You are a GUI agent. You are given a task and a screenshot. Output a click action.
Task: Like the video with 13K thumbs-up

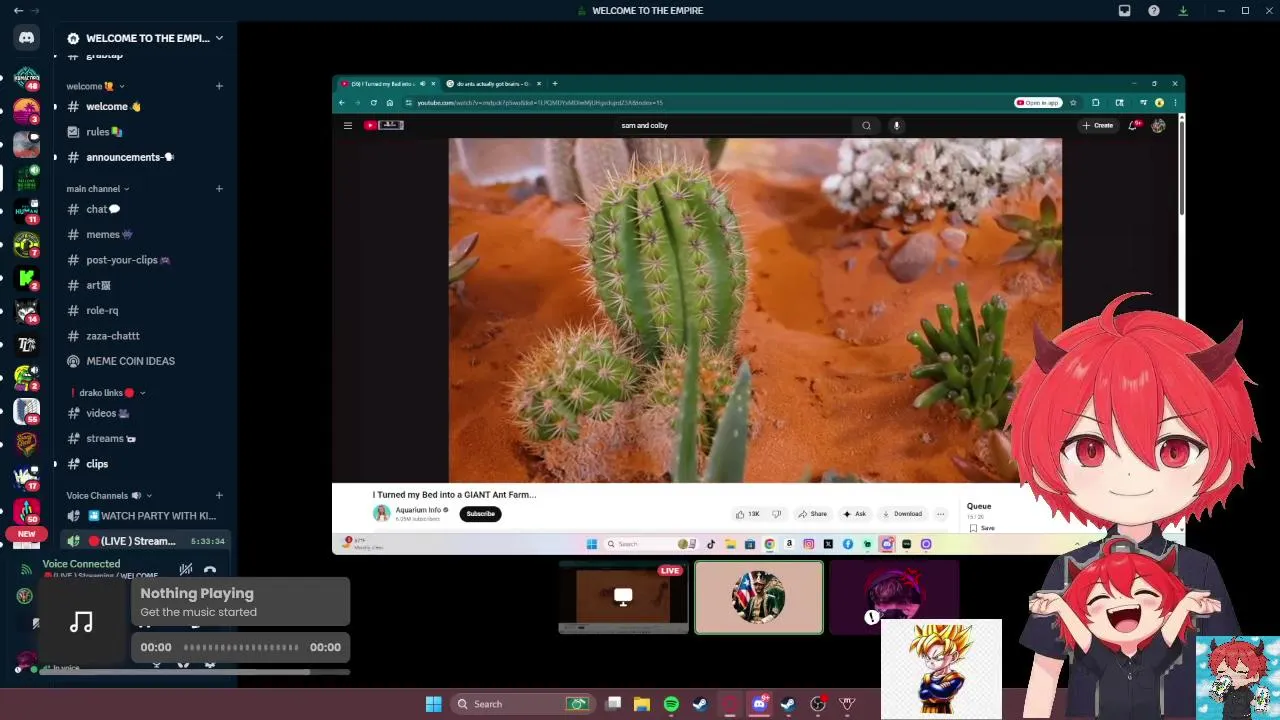748,514
